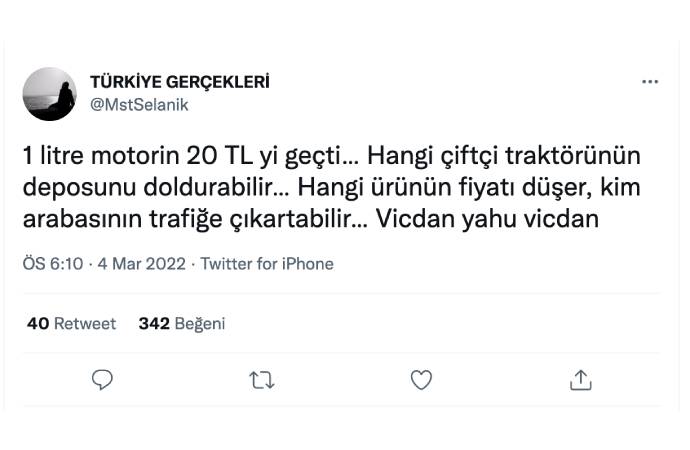The width and height of the screenshot is (690, 450).
Task: Select the 4 Mar 2022 date
Action: (x=140, y=264)
